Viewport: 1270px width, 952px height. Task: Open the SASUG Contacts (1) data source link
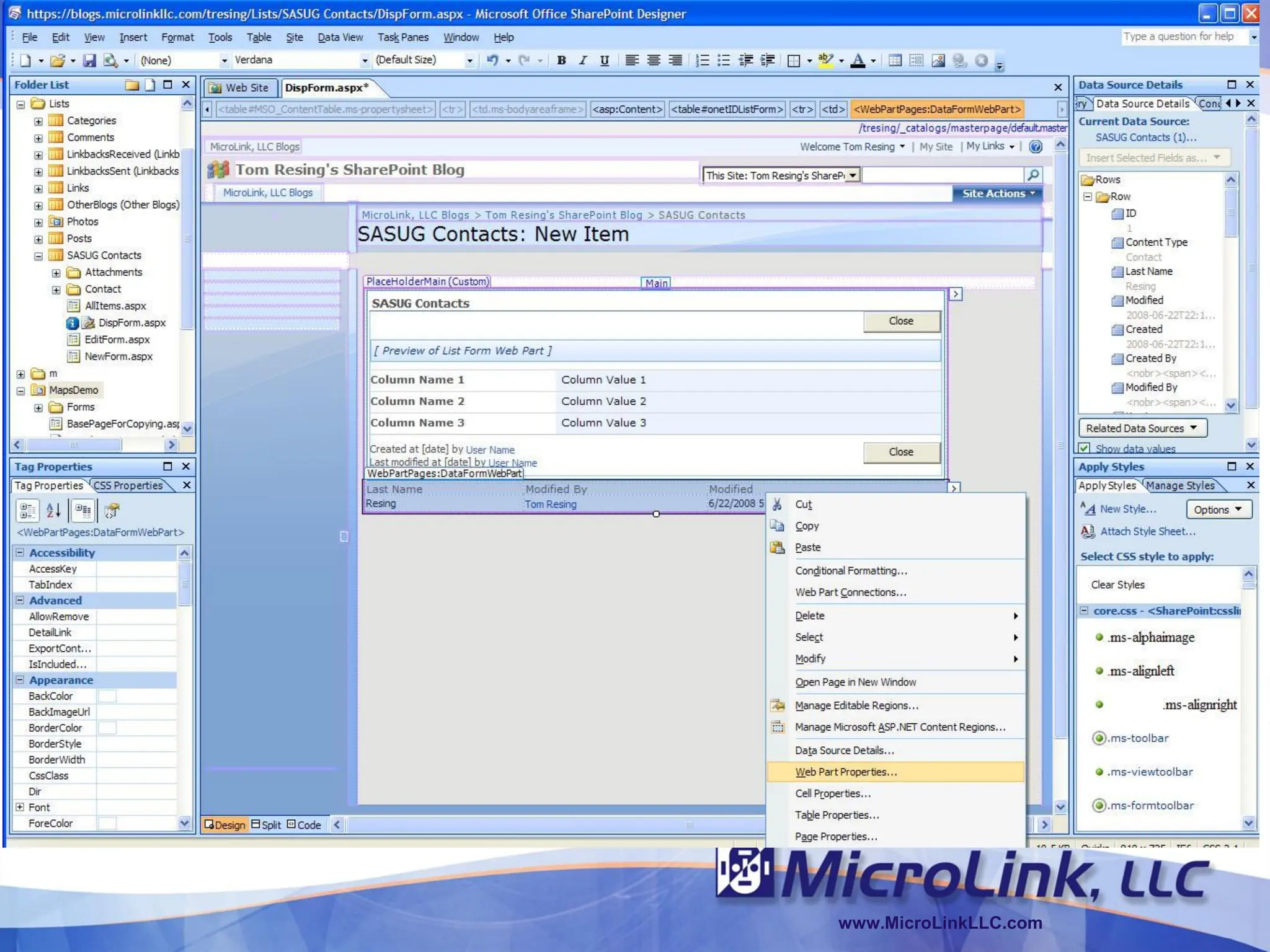(1145, 138)
